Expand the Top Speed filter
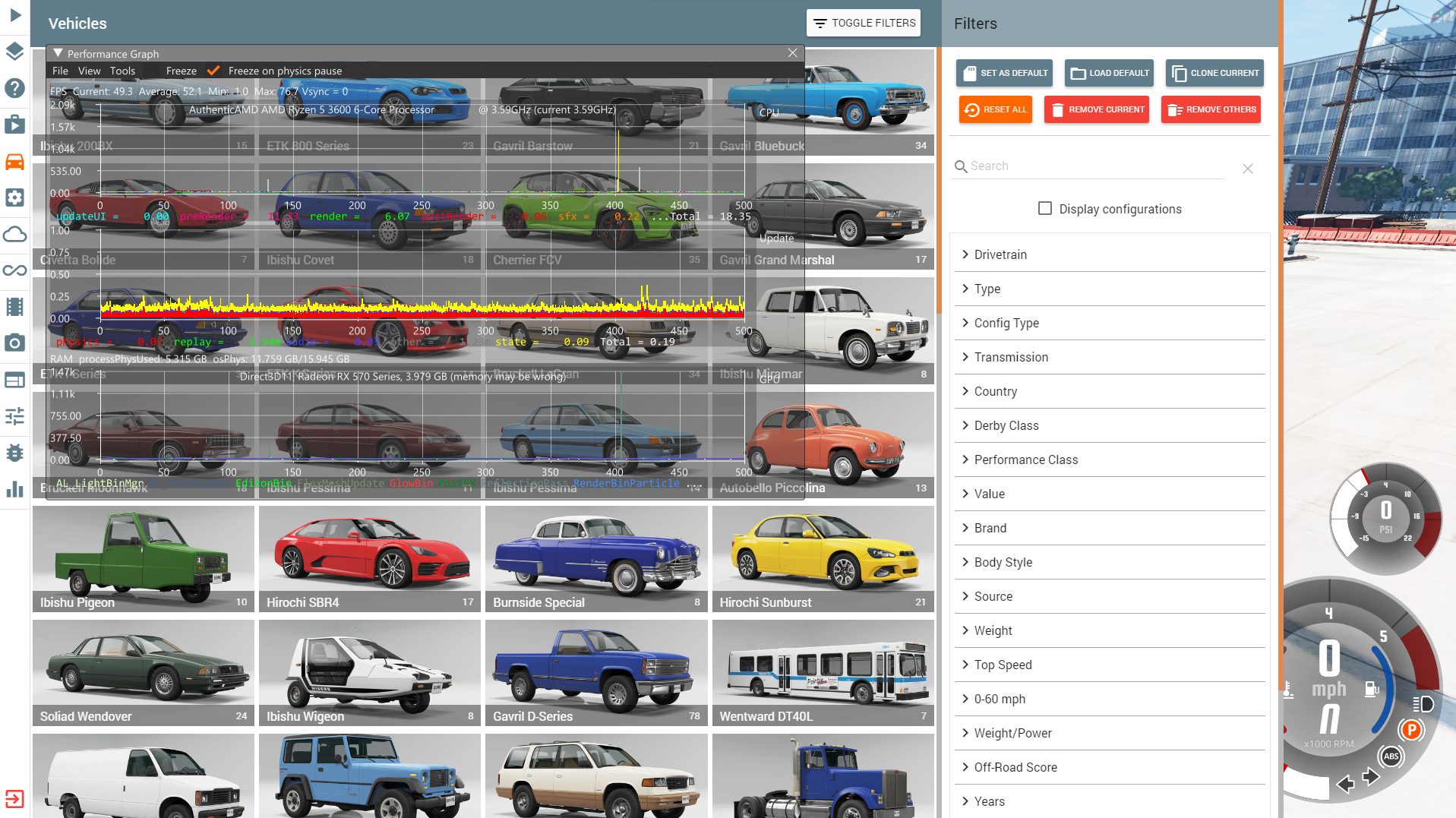This screenshot has width=1456, height=818. (1110, 665)
